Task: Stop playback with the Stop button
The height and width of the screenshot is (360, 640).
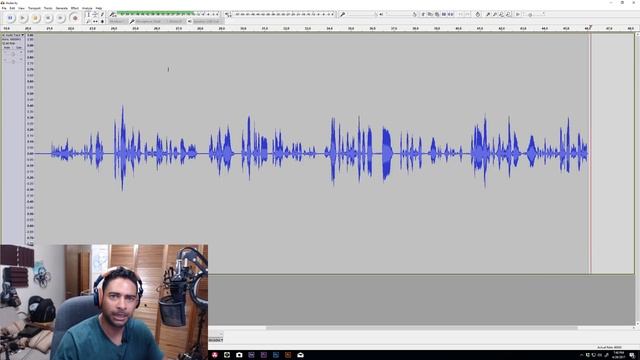Action: [x=36, y=18]
